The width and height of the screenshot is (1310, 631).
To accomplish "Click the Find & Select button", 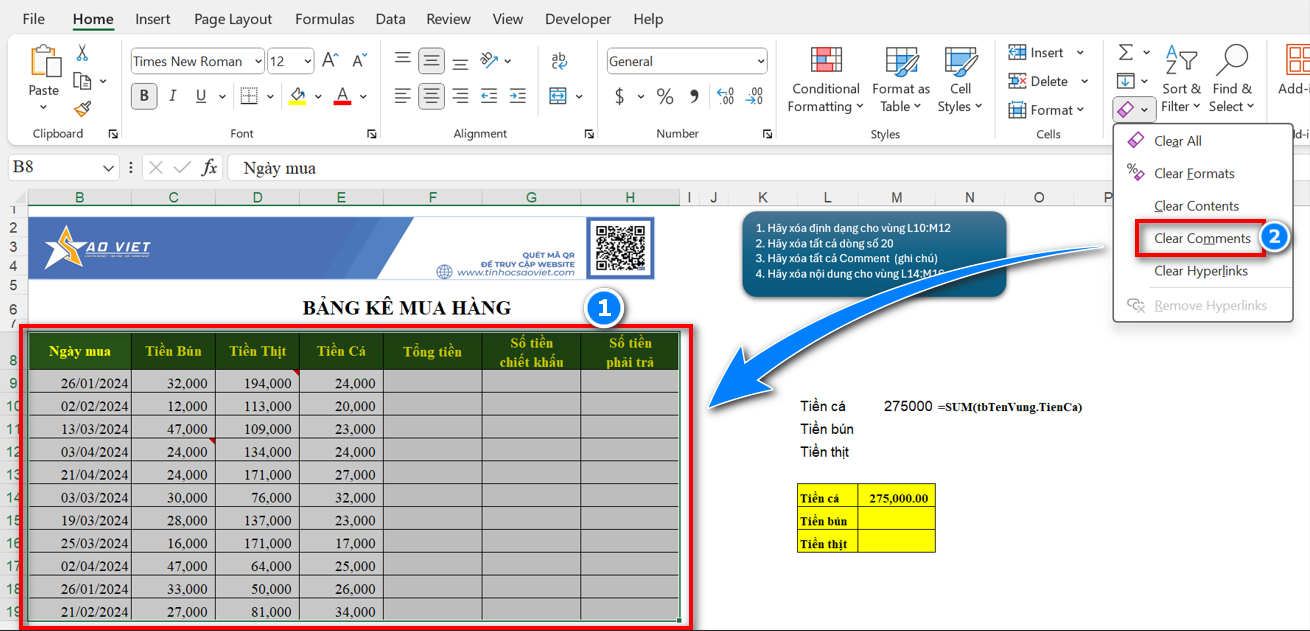I will click(1230, 80).
